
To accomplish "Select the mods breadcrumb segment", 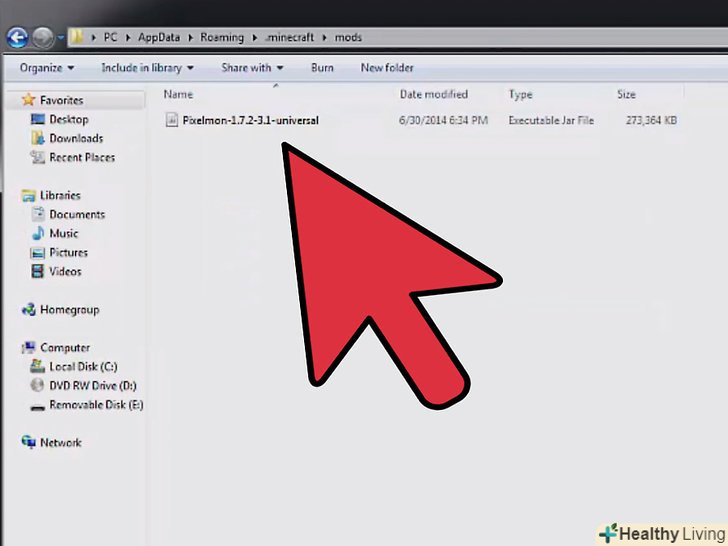I will tap(348, 37).
